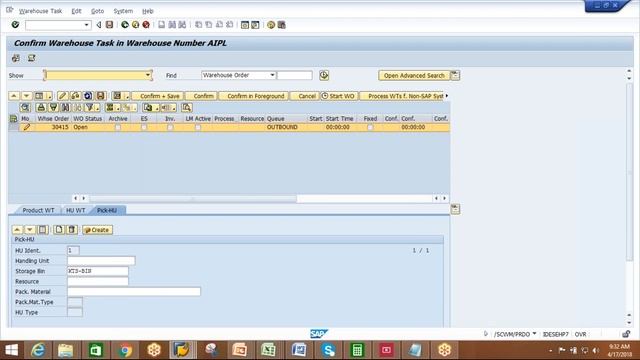This screenshot has height=360, width=640.
Task: Toggle the LM Active checkbox for order 30415
Action: tap(198, 127)
